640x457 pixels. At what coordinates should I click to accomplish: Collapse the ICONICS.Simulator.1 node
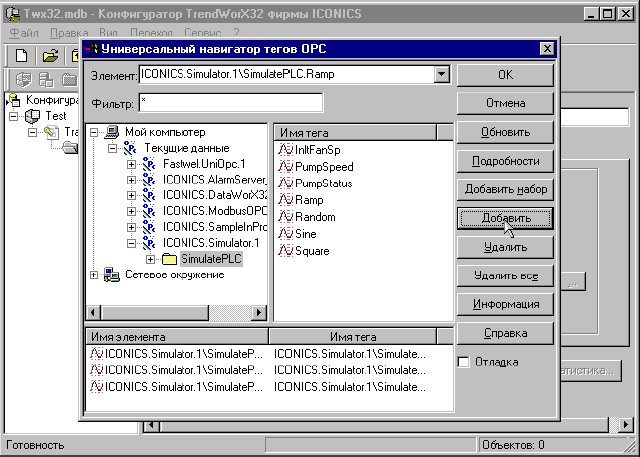click(x=131, y=244)
